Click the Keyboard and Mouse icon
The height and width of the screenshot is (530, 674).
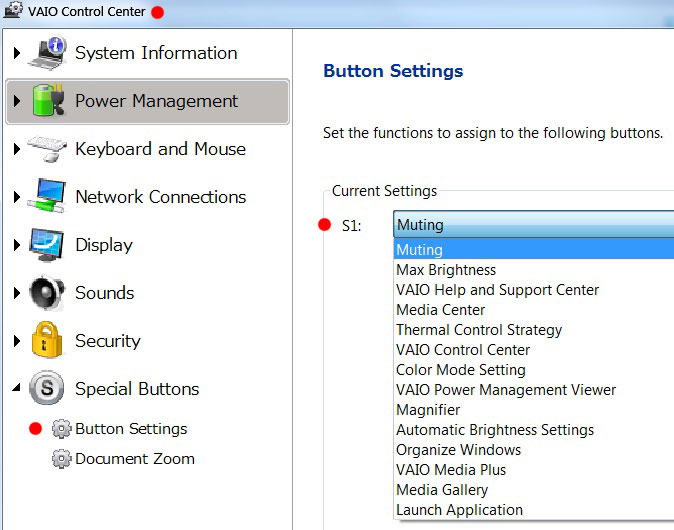tap(47, 149)
